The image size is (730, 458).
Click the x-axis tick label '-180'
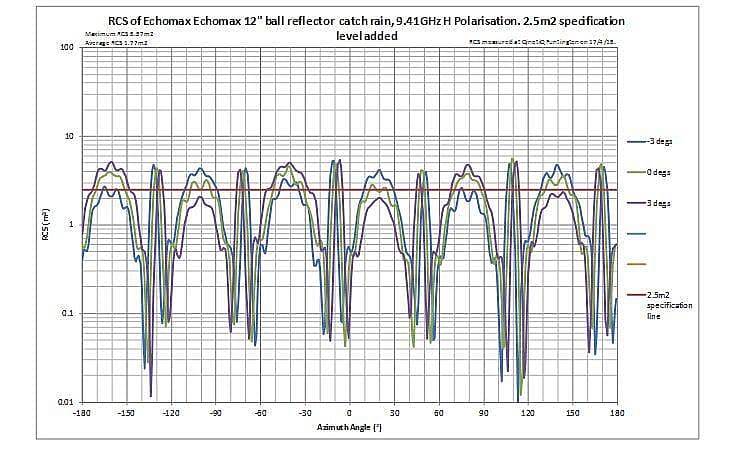82,413
